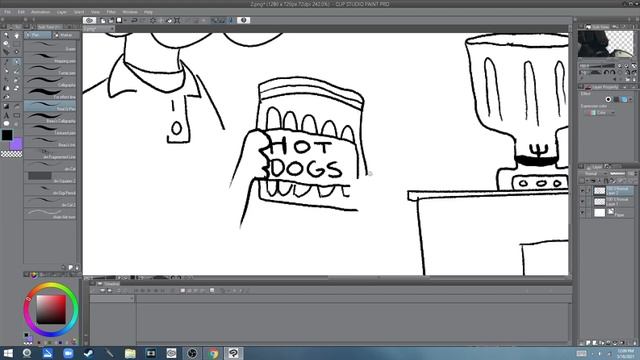This screenshot has width=640, height=360.
Task: Select the purple sub color swatch
Action: point(16,144)
